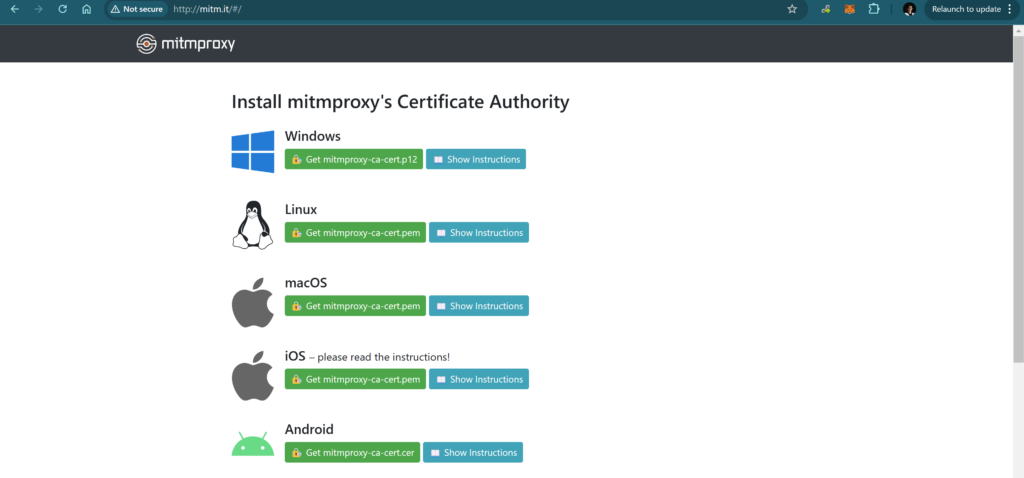Viewport: 1024px width, 478px height.
Task: Click the Linux penguin icon
Action: [253, 225]
